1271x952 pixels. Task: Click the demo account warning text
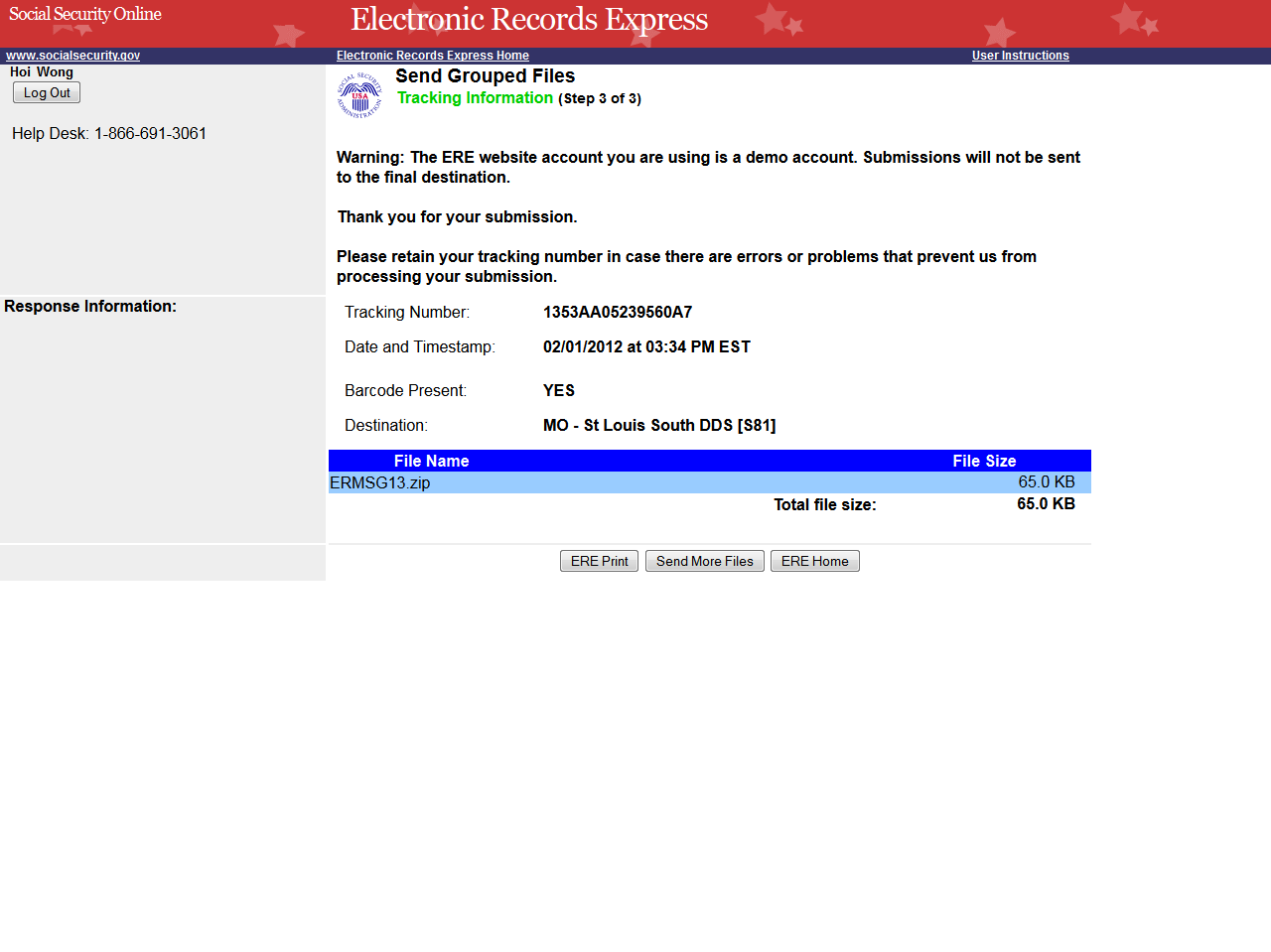708,167
